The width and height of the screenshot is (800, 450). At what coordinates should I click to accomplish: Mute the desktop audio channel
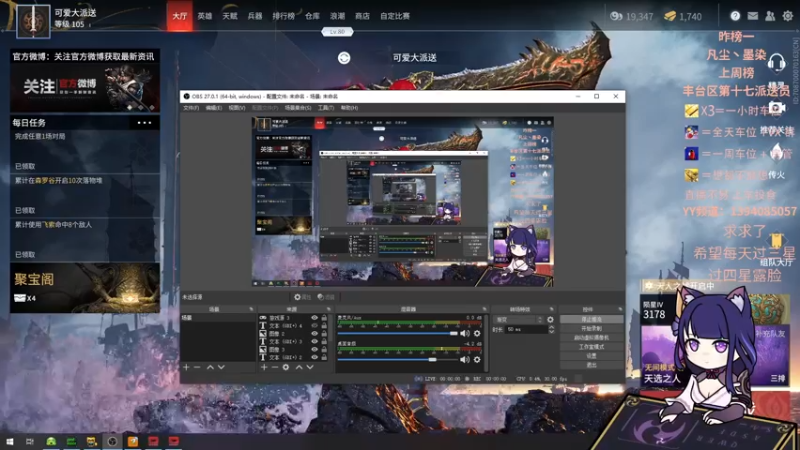tap(464, 360)
